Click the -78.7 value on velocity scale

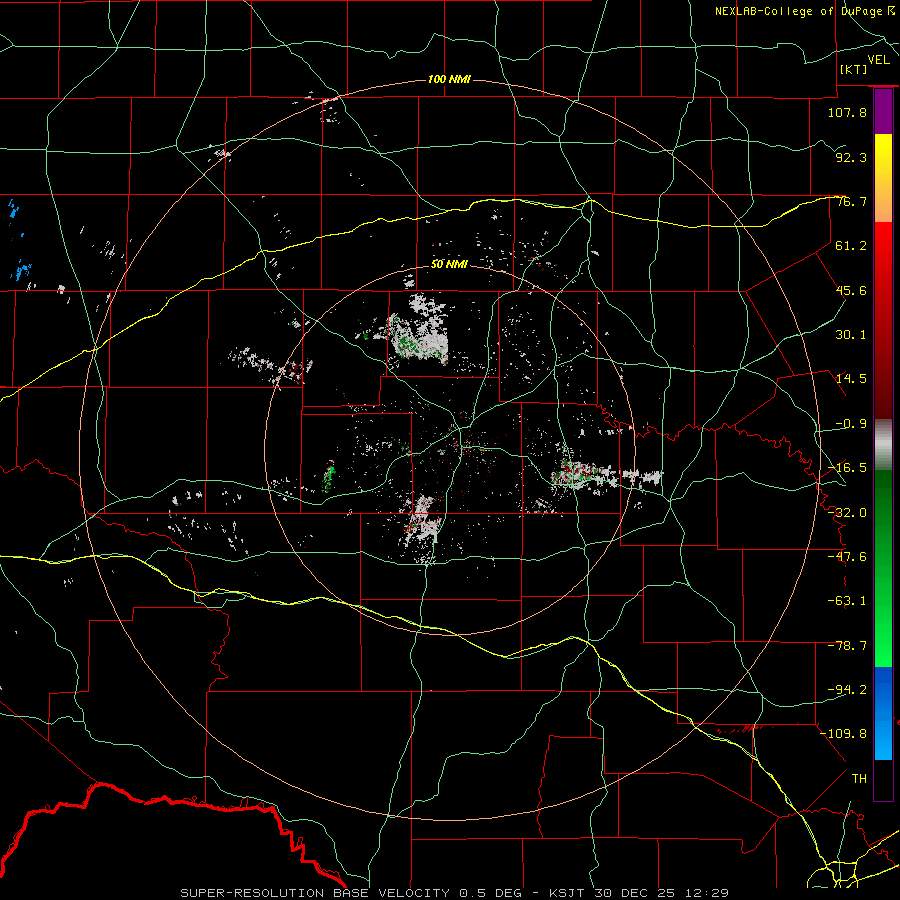(847, 646)
